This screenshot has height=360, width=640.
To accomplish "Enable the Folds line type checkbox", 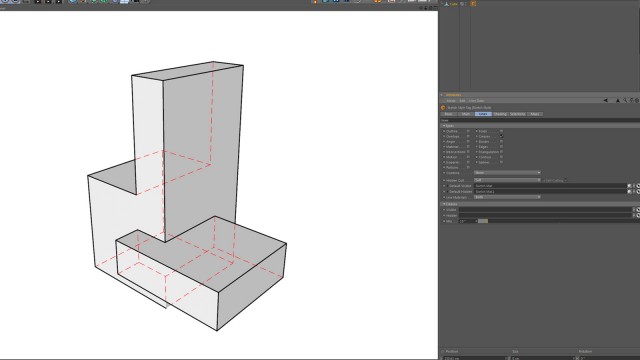I will coord(501,131).
